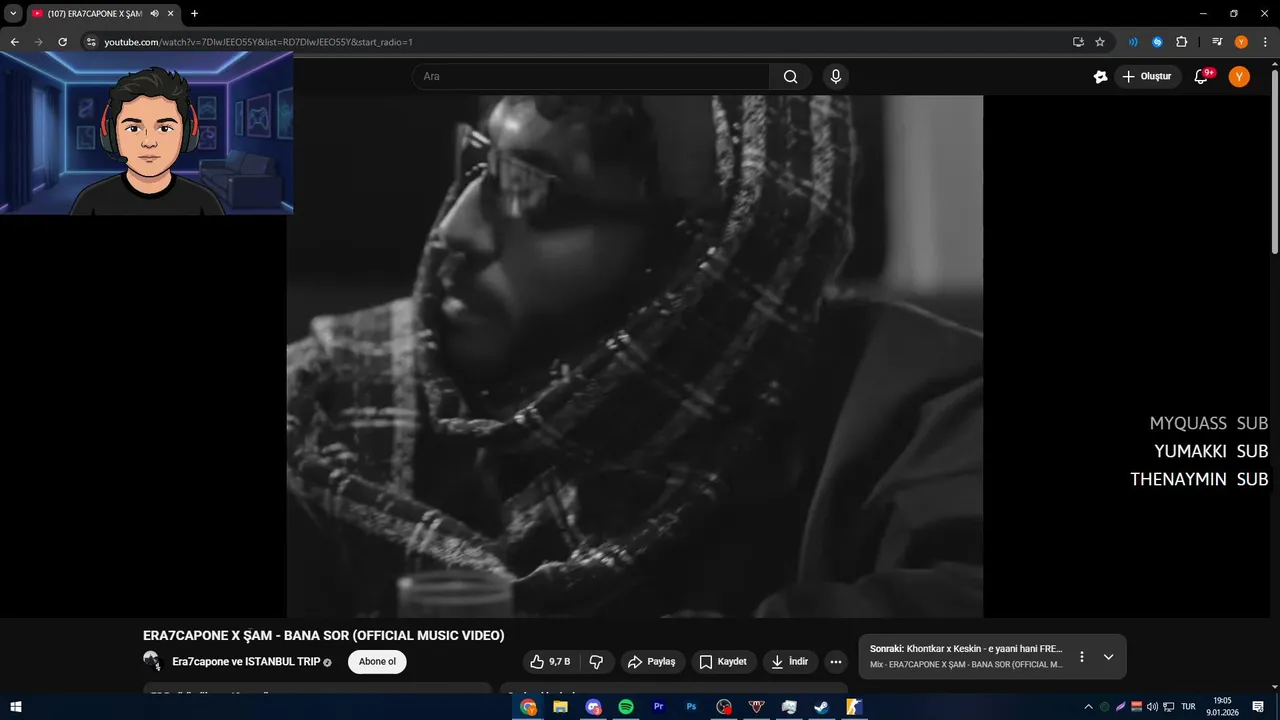Open Discord from the taskbar
This screenshot has height=720, width=1280.
pos(594,707)
